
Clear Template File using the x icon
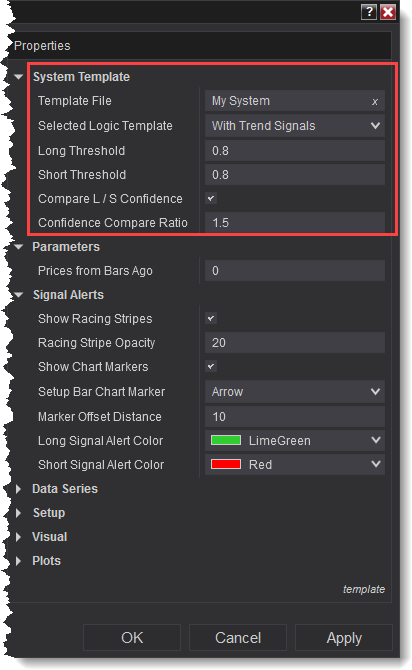375,102
